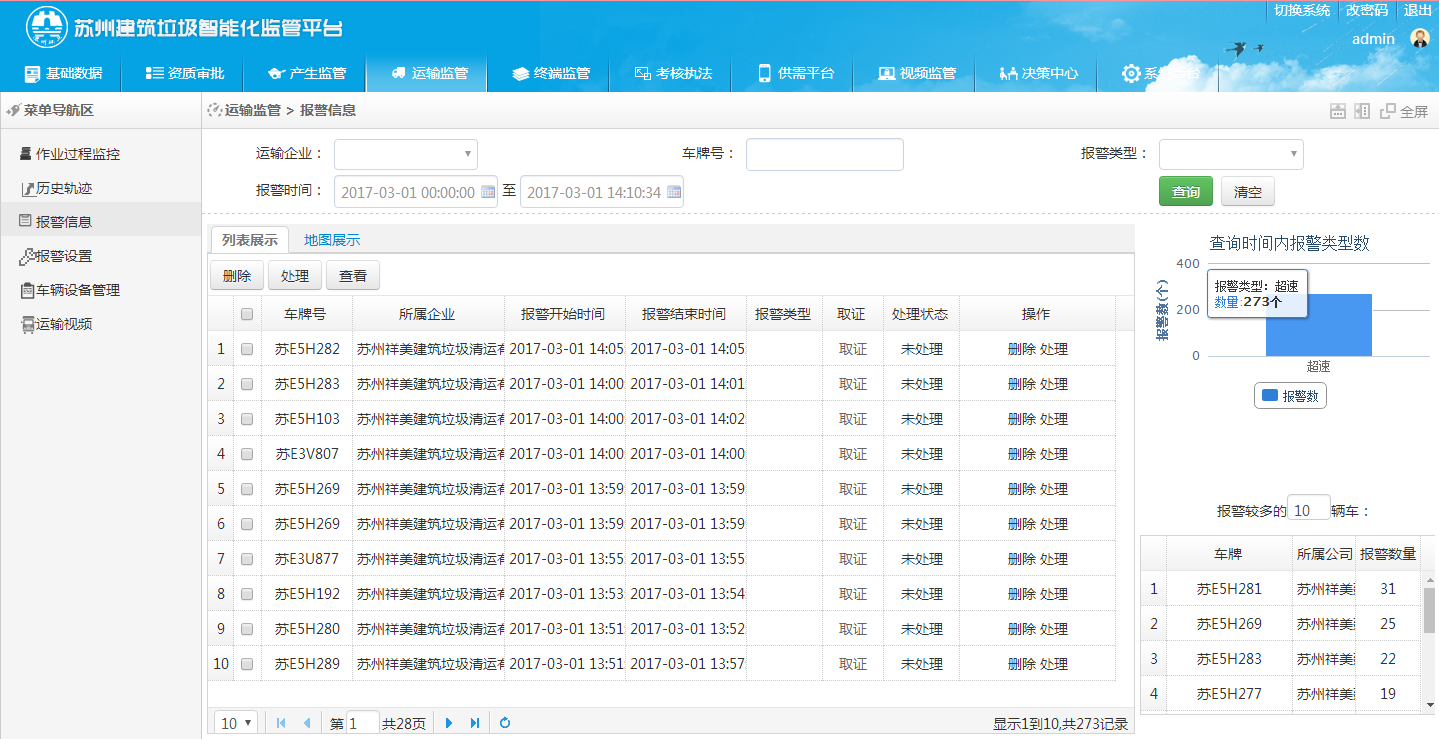Open 终端监管 menu
The image size is (1439, 739).
pyautogui.click(x=551, y=73)
